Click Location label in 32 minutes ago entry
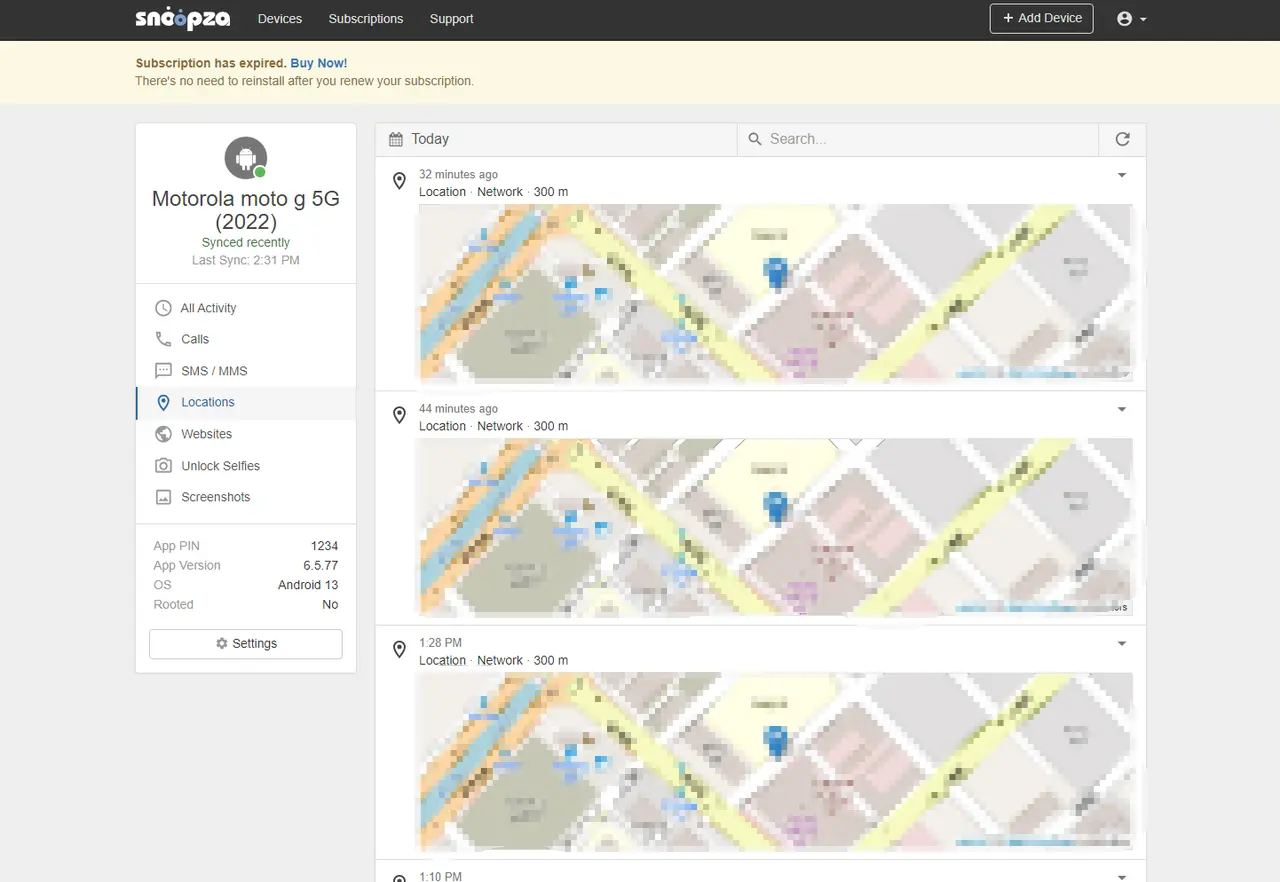Viewport: 1280px width, 882px height. click(443, 192)
